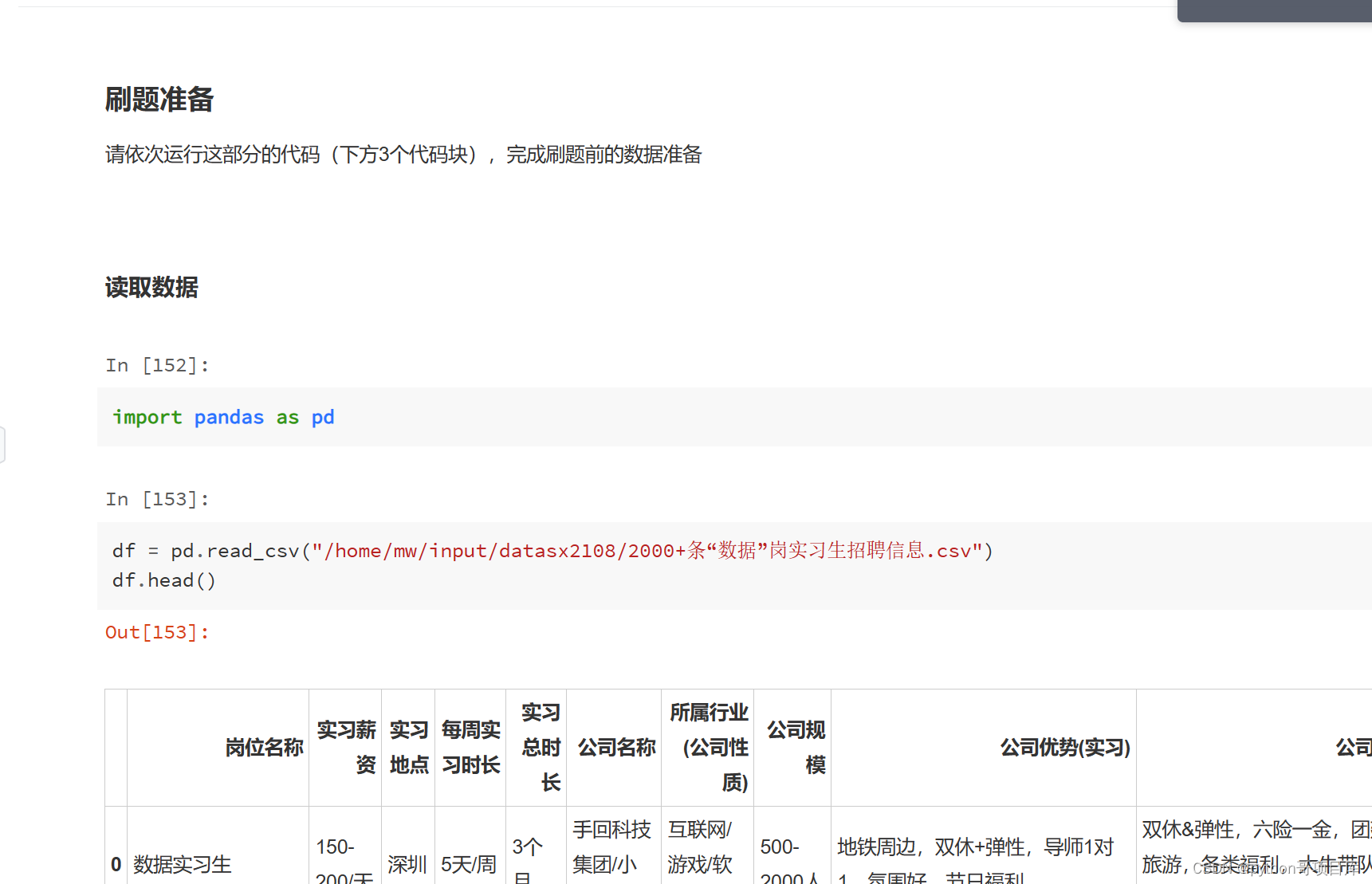Image resolution: width=1372 pixels, height=884 pixels.
Task: Click the 每周实习时长 column header
Action: pos(470,748)
